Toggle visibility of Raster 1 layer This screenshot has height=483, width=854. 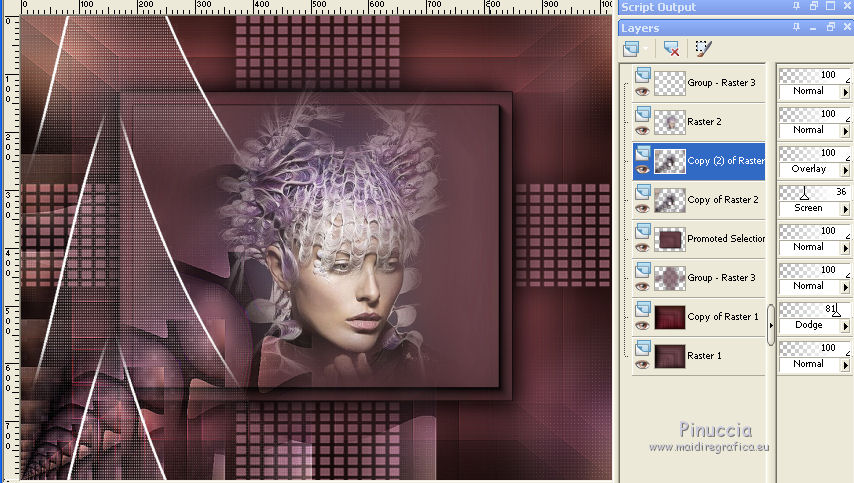click(x=643, y=365)
